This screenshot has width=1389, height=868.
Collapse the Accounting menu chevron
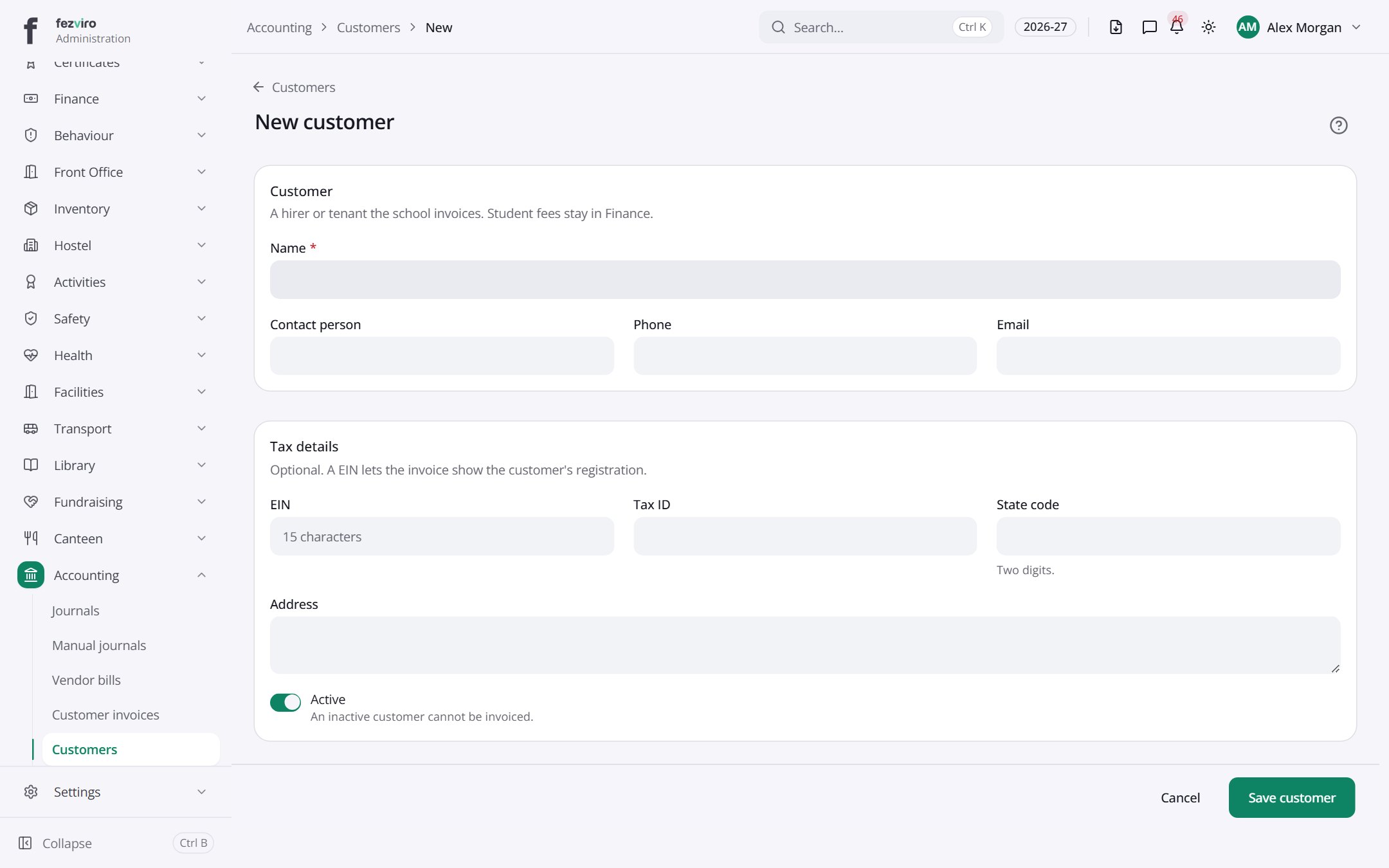tap(201, 575)
